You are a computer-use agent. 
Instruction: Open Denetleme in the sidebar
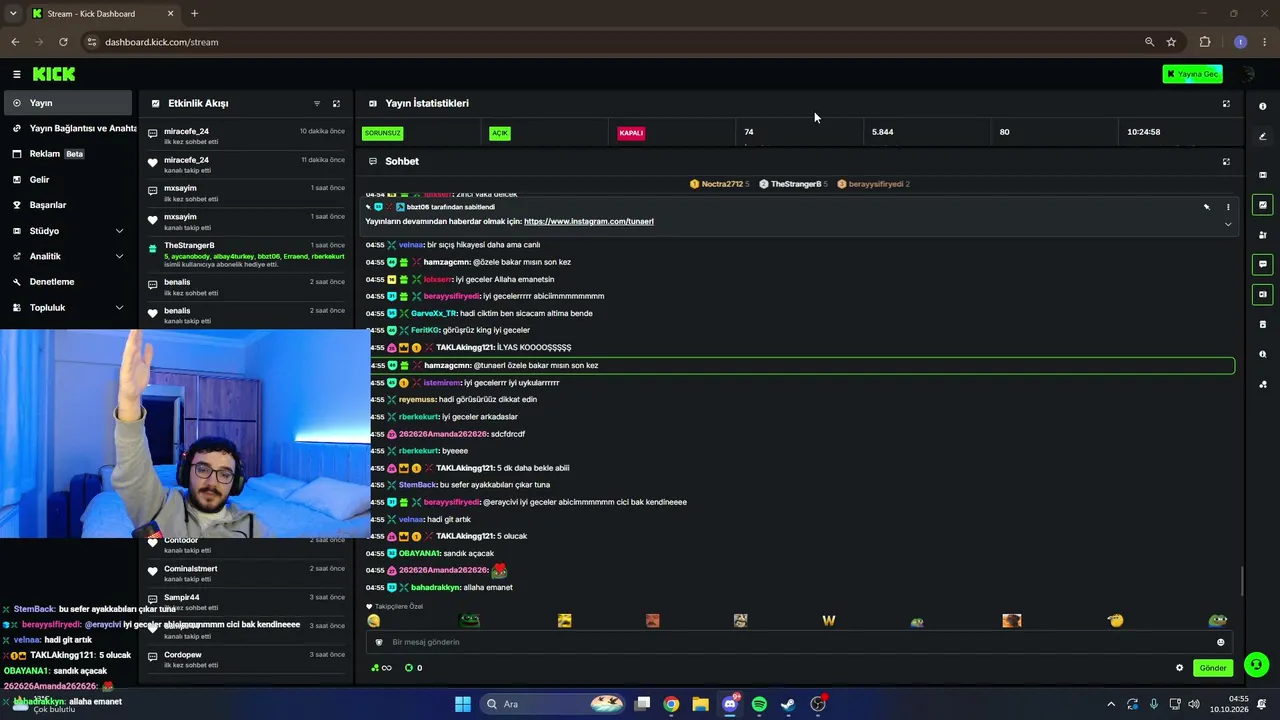pyautogui.click(x=68, y=282)
